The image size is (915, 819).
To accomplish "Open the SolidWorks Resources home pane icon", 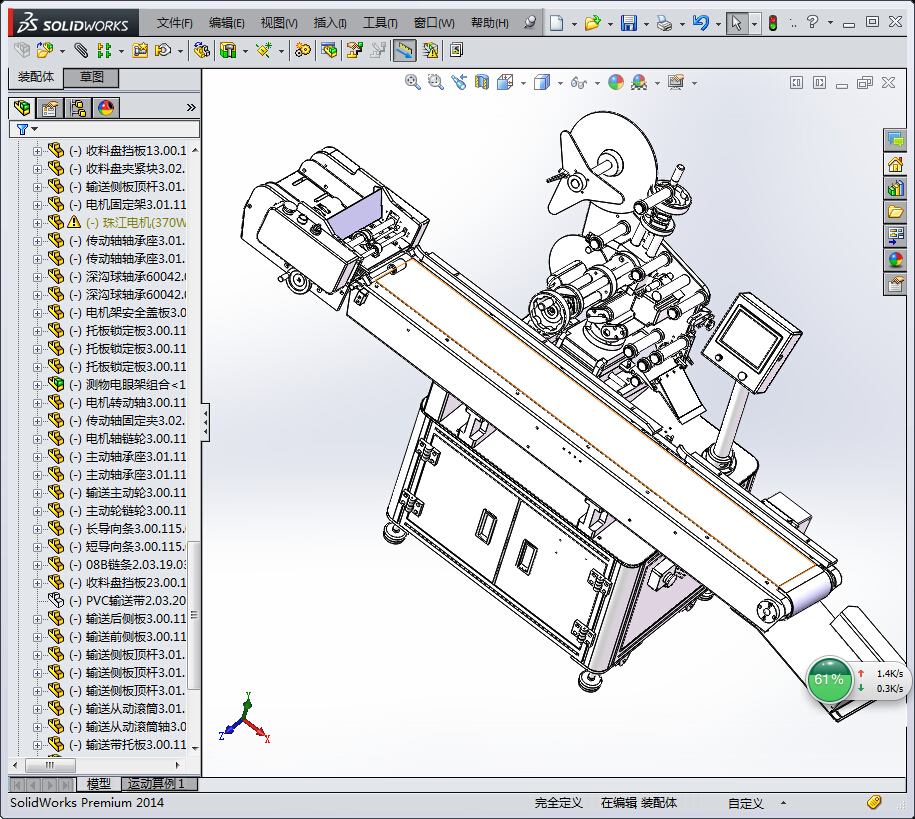I will 895,165.
